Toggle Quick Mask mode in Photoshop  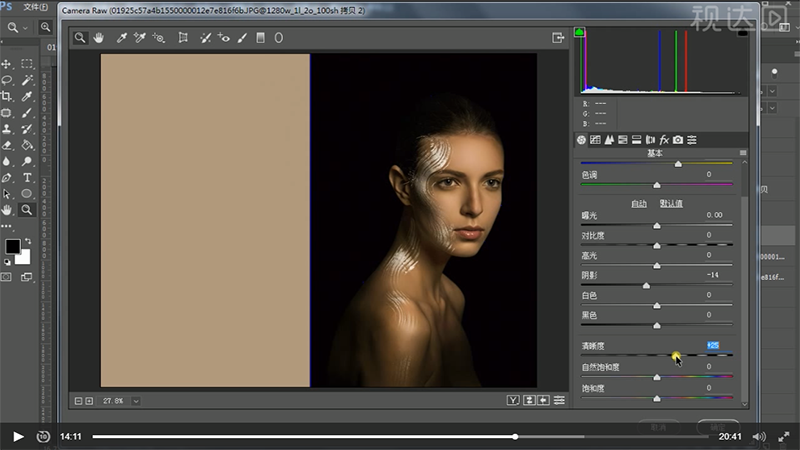point(6,277)
